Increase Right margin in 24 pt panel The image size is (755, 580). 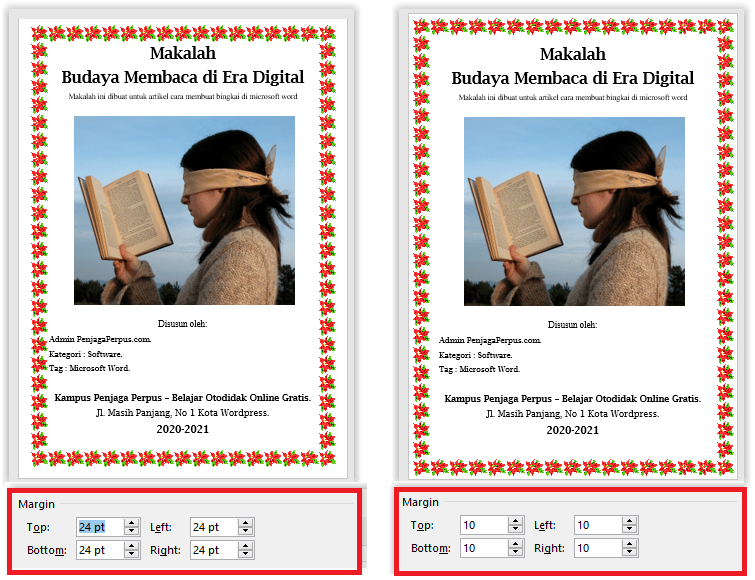pos(246,546)
